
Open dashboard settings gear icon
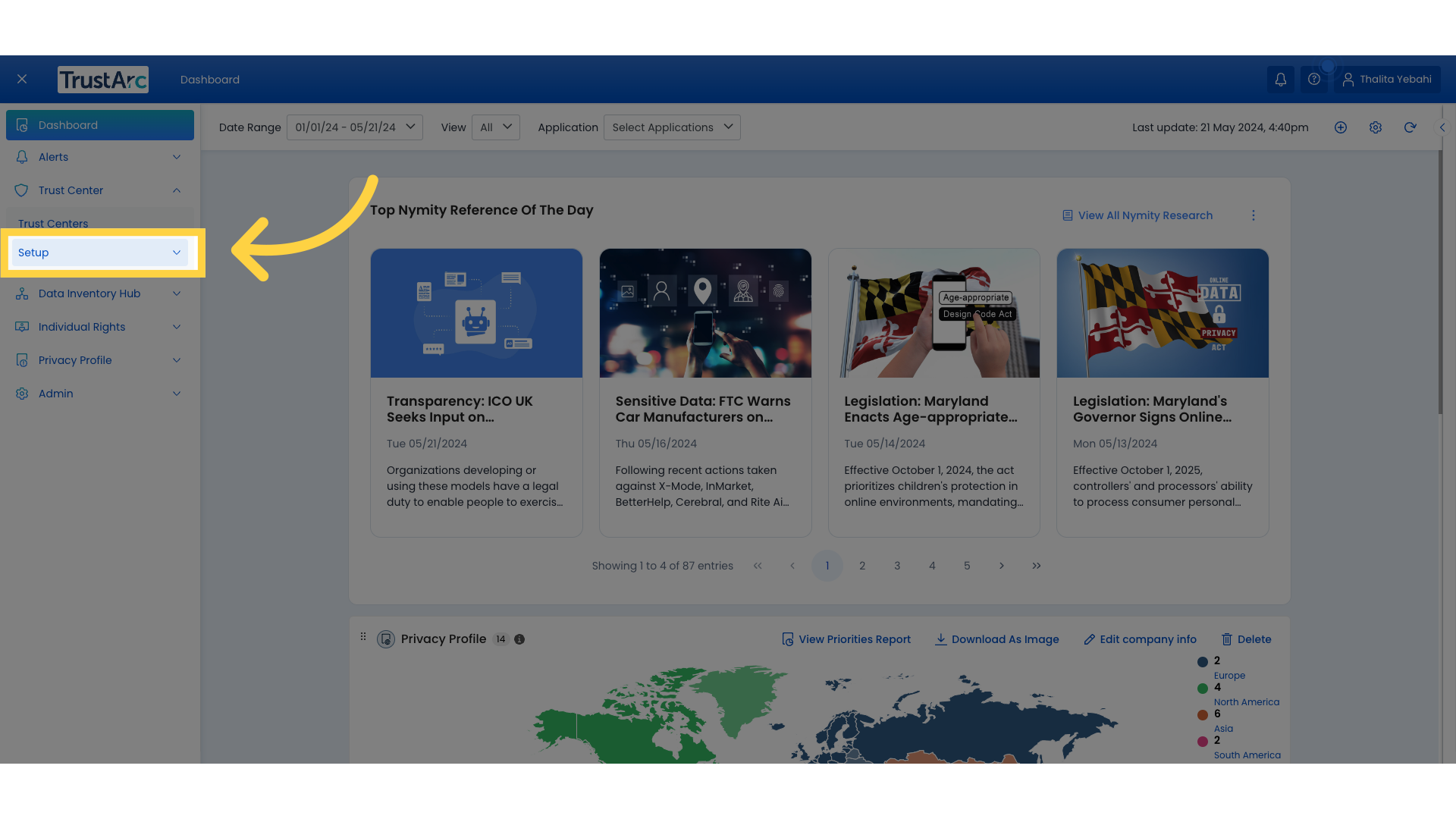click(1376, 127)
